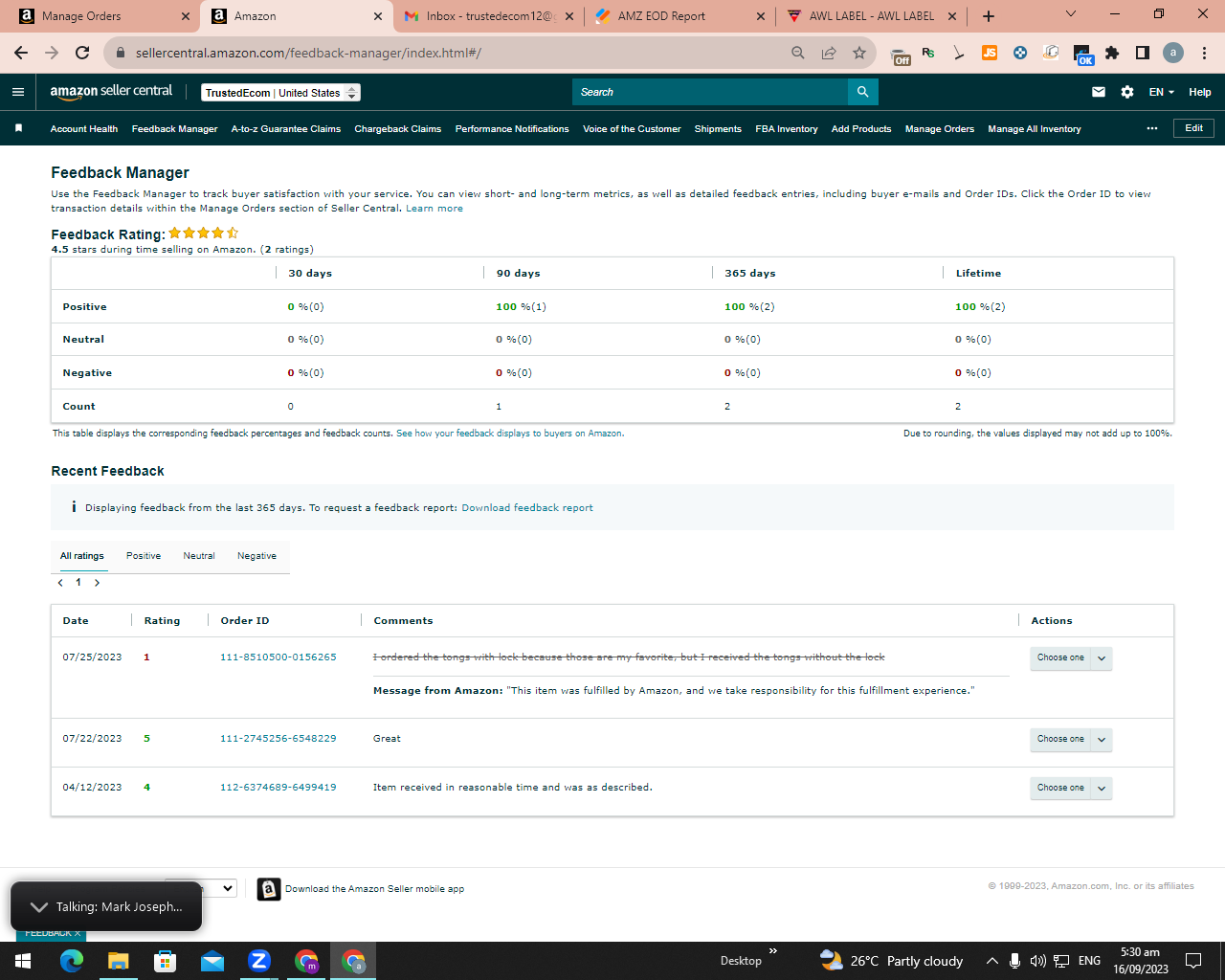The image size is (1225, 980).
Task: Open order 112-6374689-6499419
Action: [278, 788]
